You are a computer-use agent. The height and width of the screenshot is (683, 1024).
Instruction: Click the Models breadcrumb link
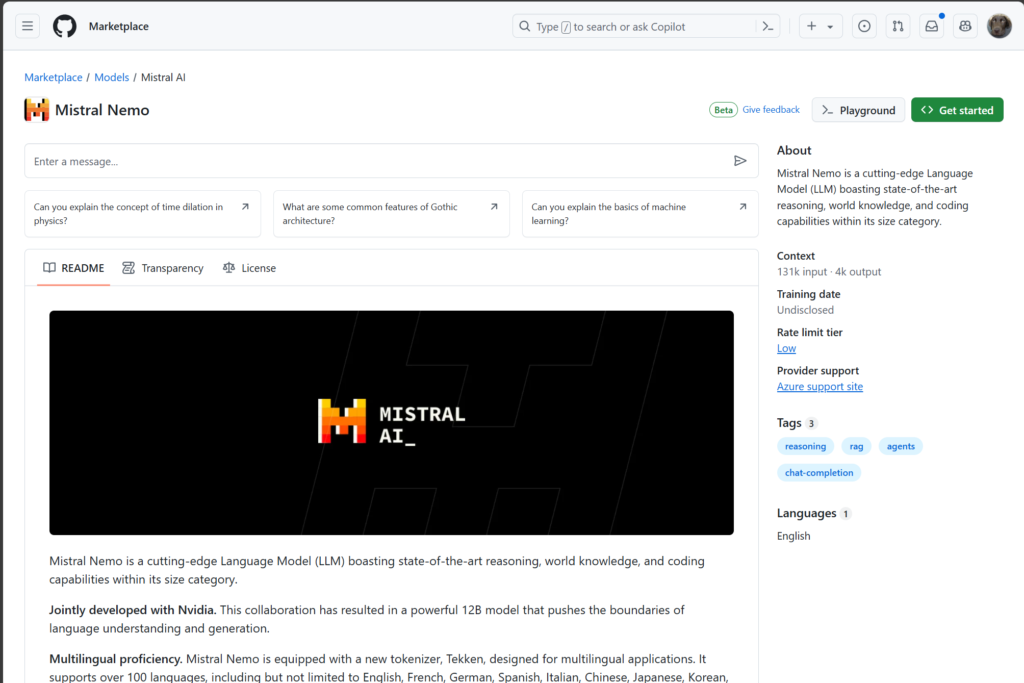[x=111, y=77]
